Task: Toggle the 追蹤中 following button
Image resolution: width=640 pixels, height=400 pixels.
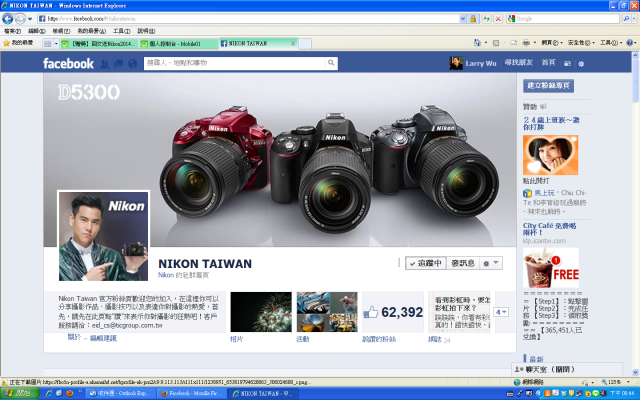Action: [x=426, y=263]
